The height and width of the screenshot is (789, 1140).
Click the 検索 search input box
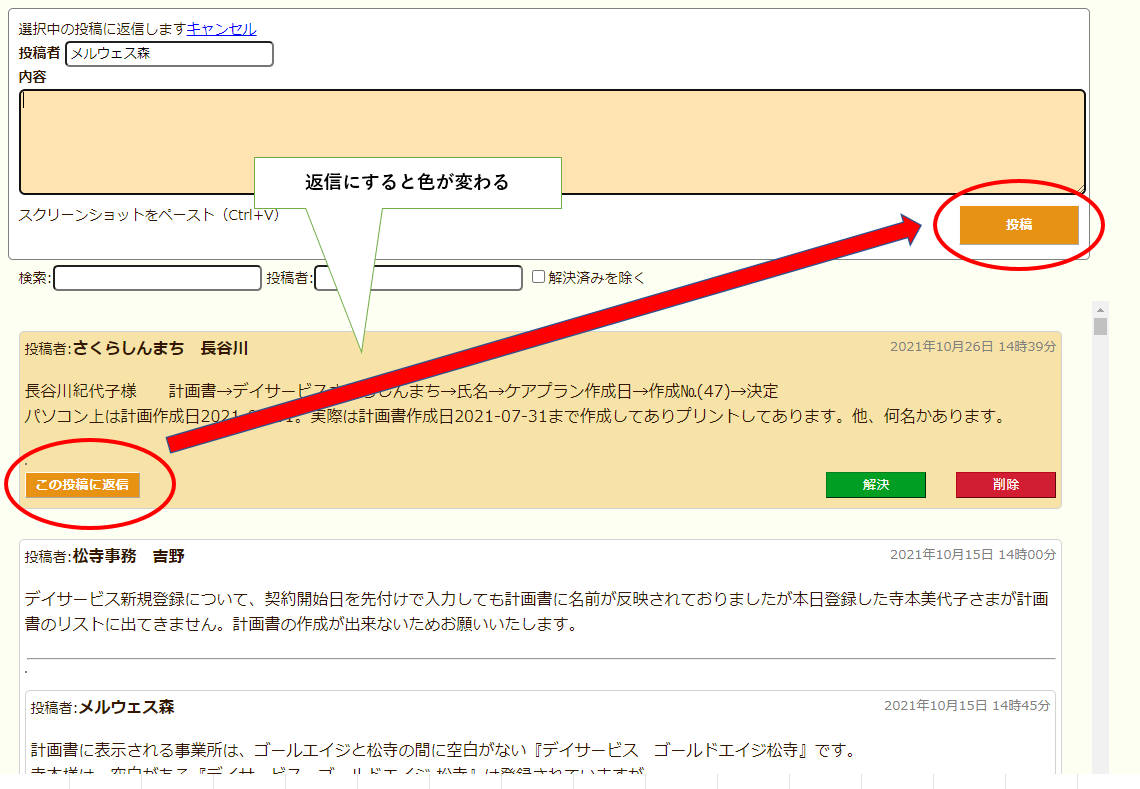pyautogui.click(x=157, y=278)
